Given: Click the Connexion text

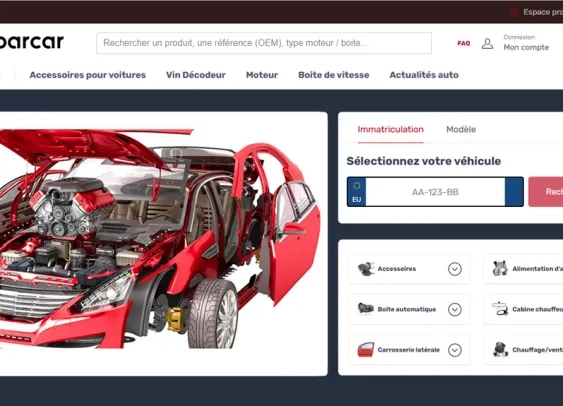Looking at the screenshot, I should pyautogui.click(x=519, y=37).
